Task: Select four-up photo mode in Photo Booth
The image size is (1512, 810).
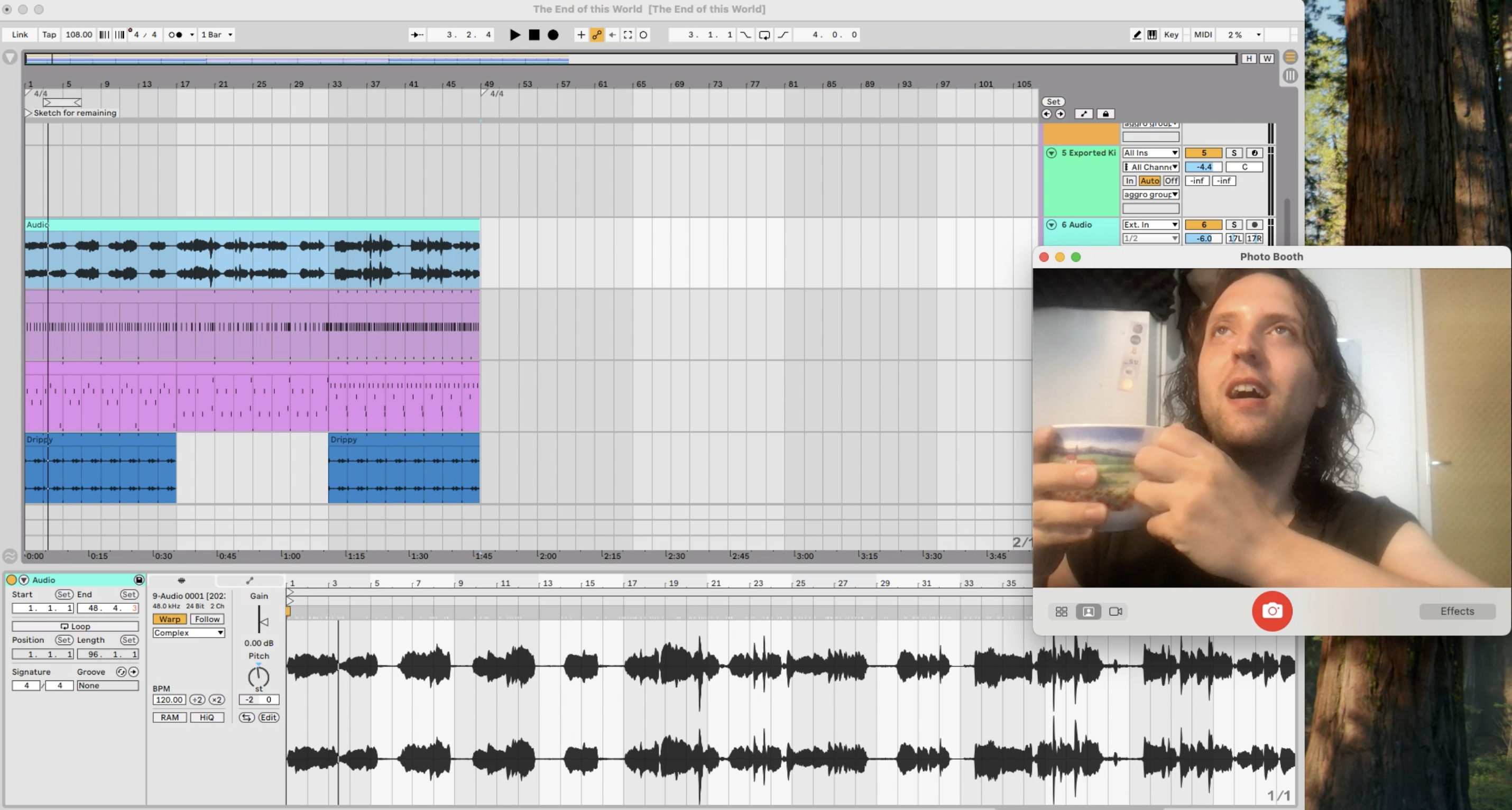Action: point(1061,612)
